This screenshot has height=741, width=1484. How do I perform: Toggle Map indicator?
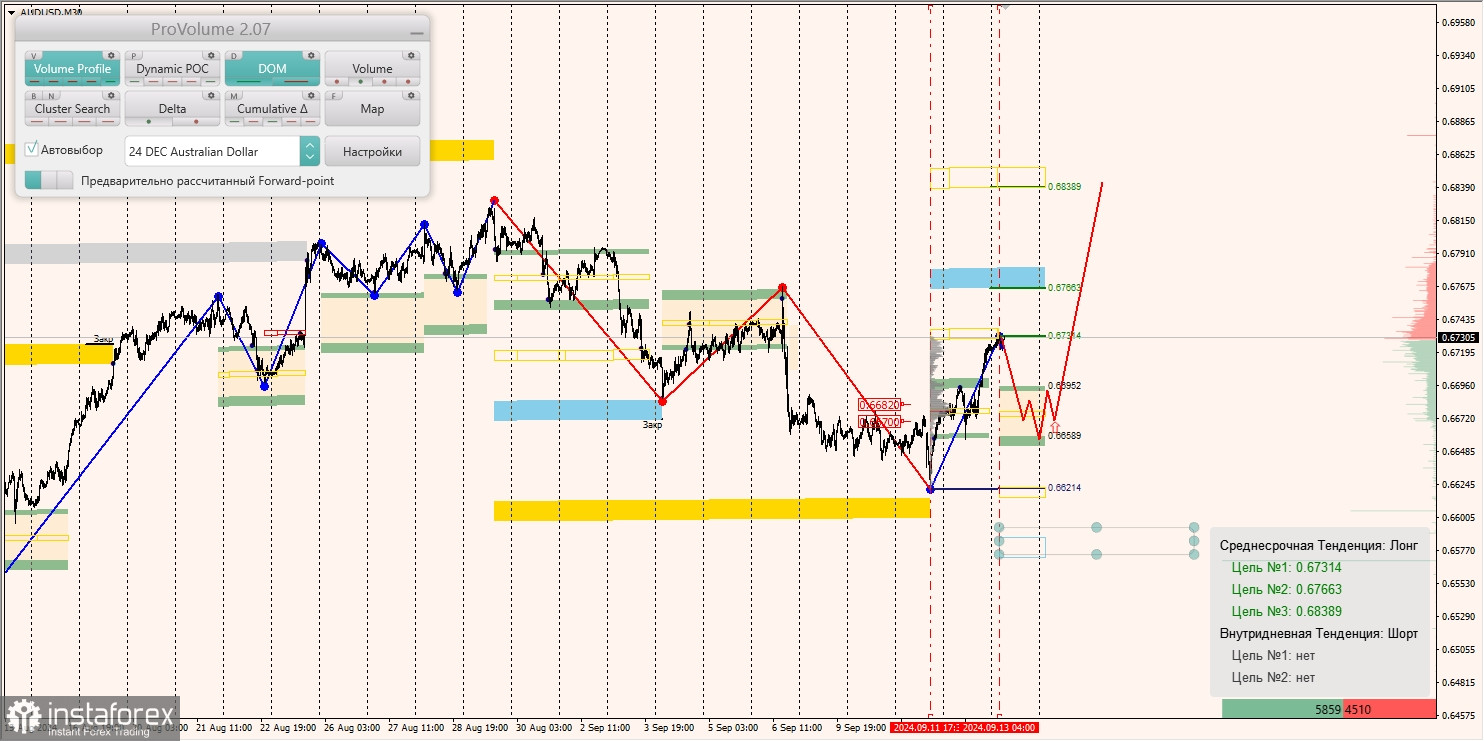point(372,109)
